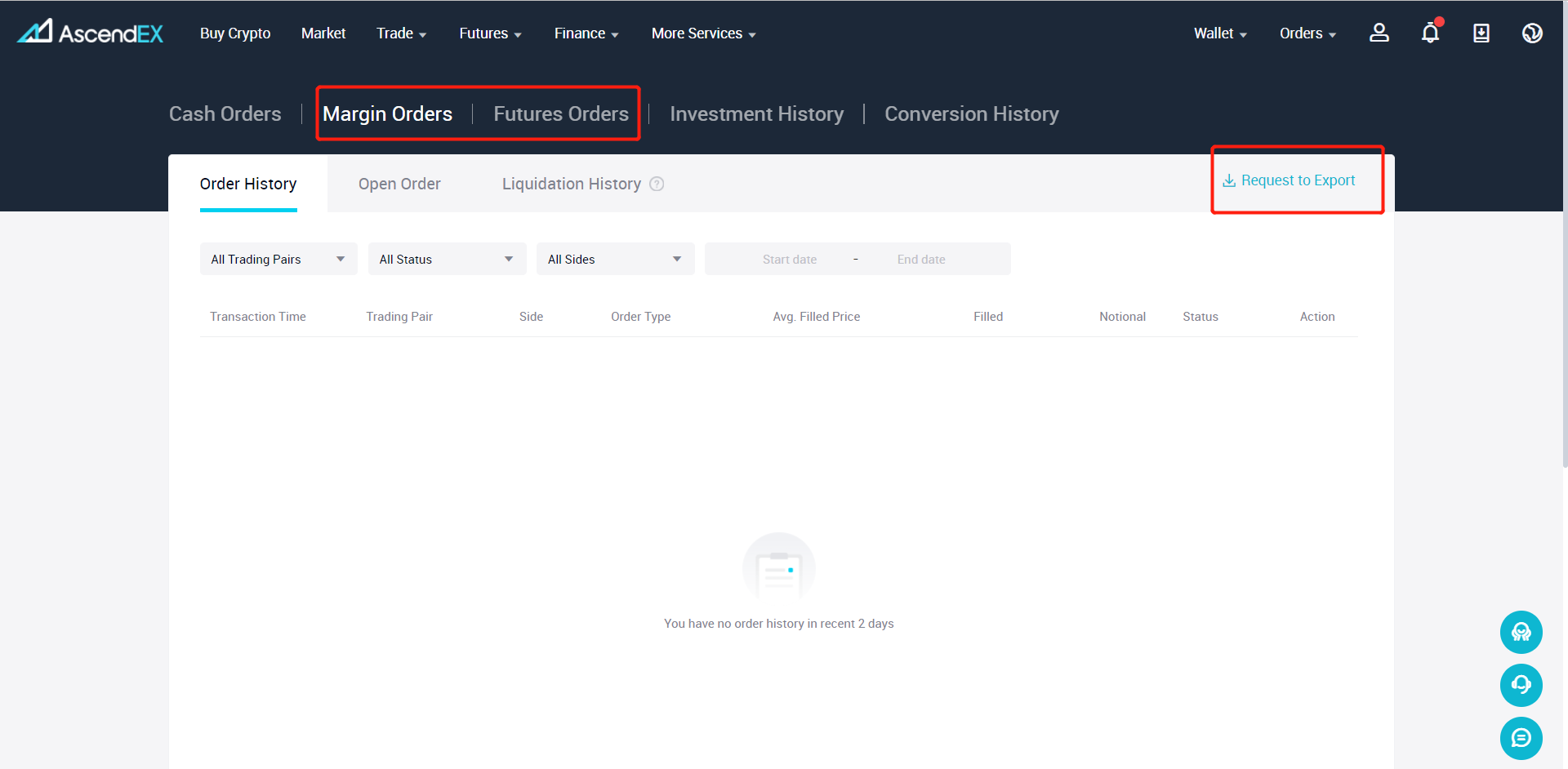Screen dimensions: 1568x769
Task: Click the Order Type column header
Action: pyautogui.click(x=641, y=317)
